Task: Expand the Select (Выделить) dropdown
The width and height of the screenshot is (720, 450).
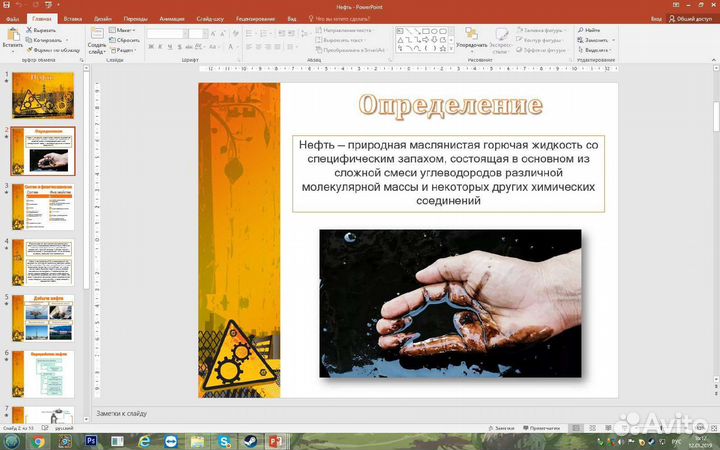Action: (596, 50)
